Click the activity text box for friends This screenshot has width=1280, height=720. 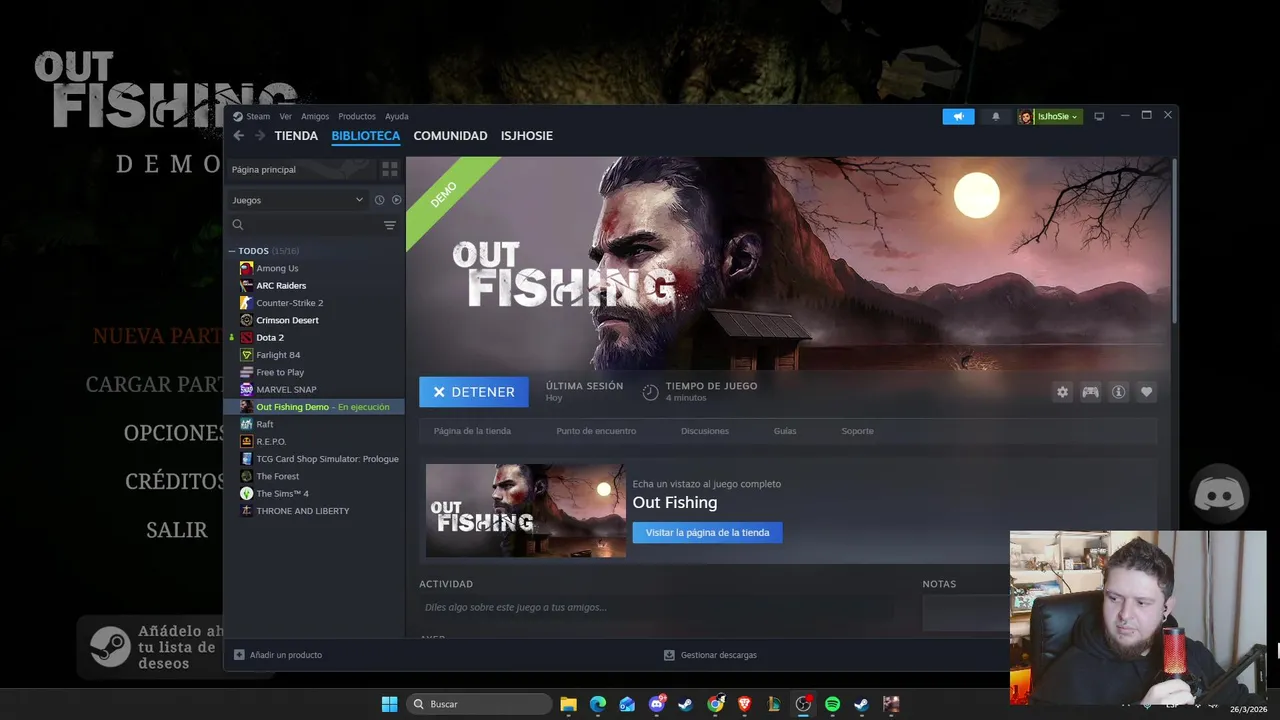(x=657, y=607)
